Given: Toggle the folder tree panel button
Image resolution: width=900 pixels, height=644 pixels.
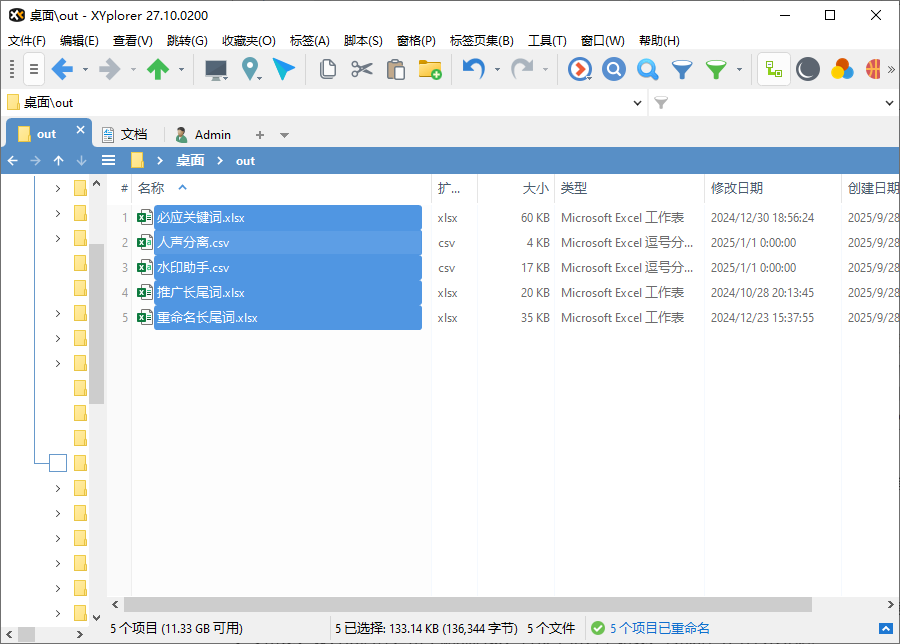Looking at the screenshot, I should click(x=773, y=69).
